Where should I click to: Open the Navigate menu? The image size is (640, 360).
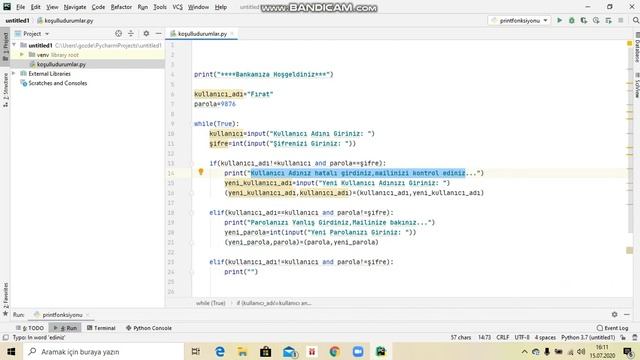coord(75,7)
